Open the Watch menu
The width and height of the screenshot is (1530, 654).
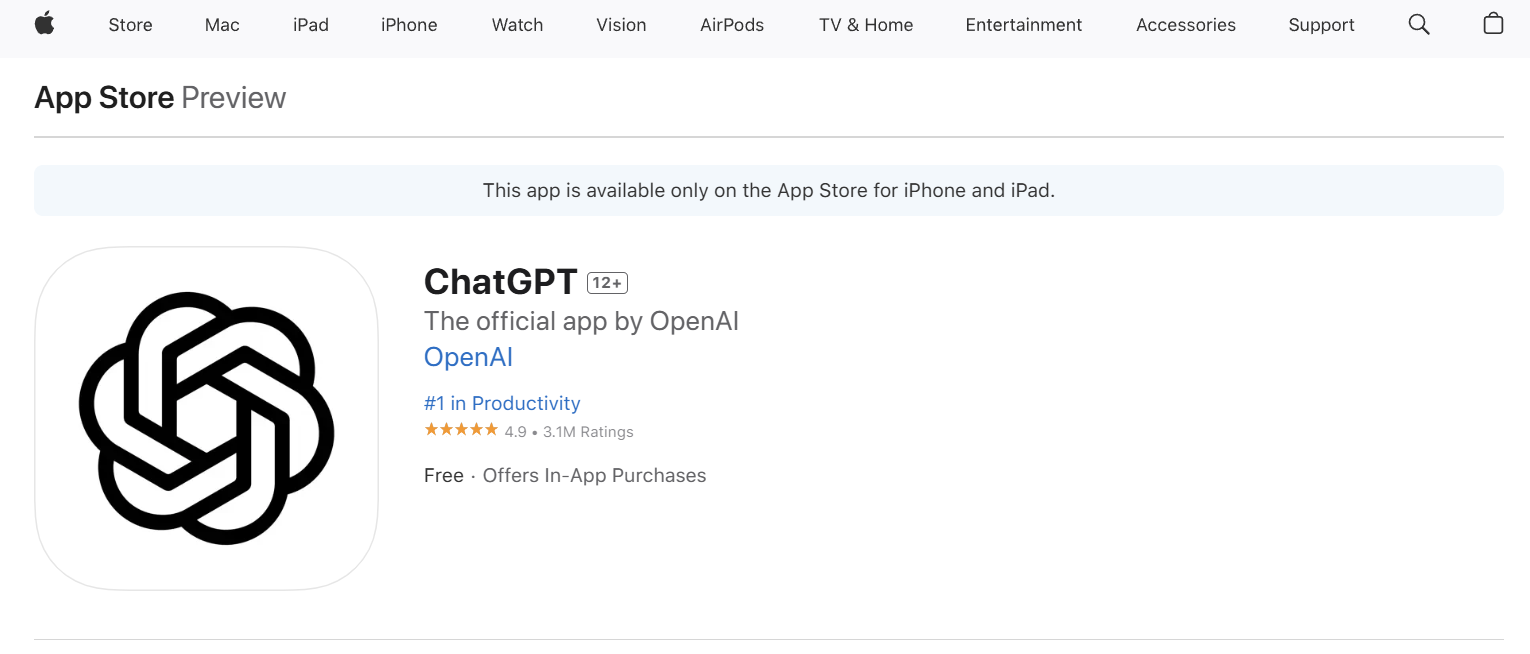coord(517,25)
